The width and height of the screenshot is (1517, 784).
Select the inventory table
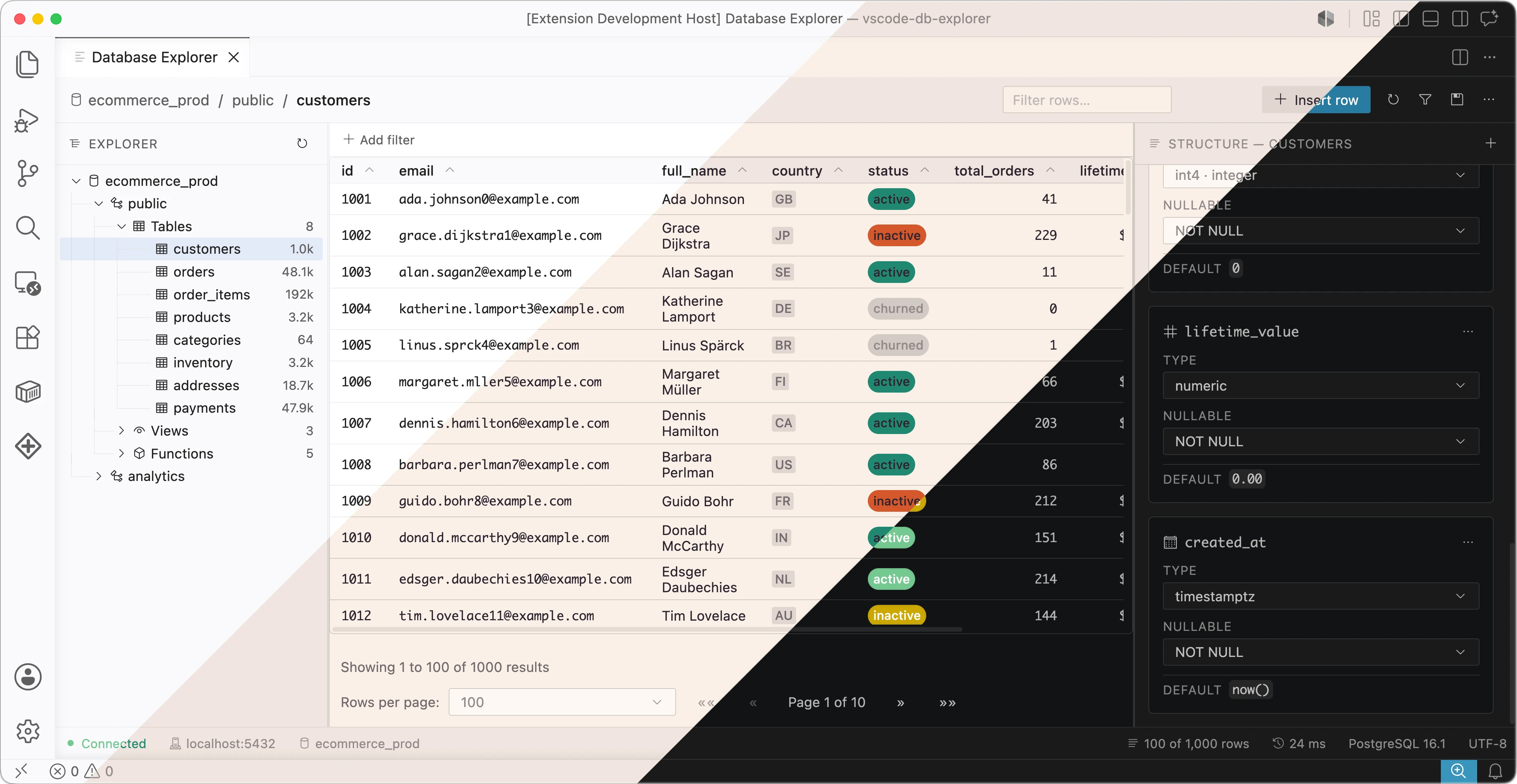click(191, 363)
